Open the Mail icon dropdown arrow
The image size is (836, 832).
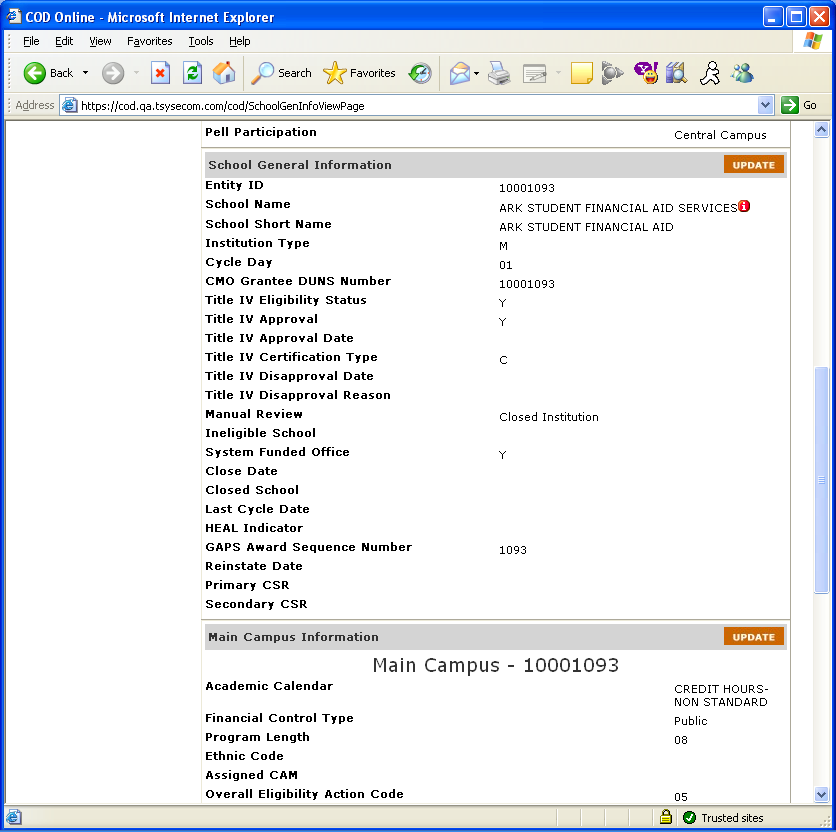[x=477, y=73]
